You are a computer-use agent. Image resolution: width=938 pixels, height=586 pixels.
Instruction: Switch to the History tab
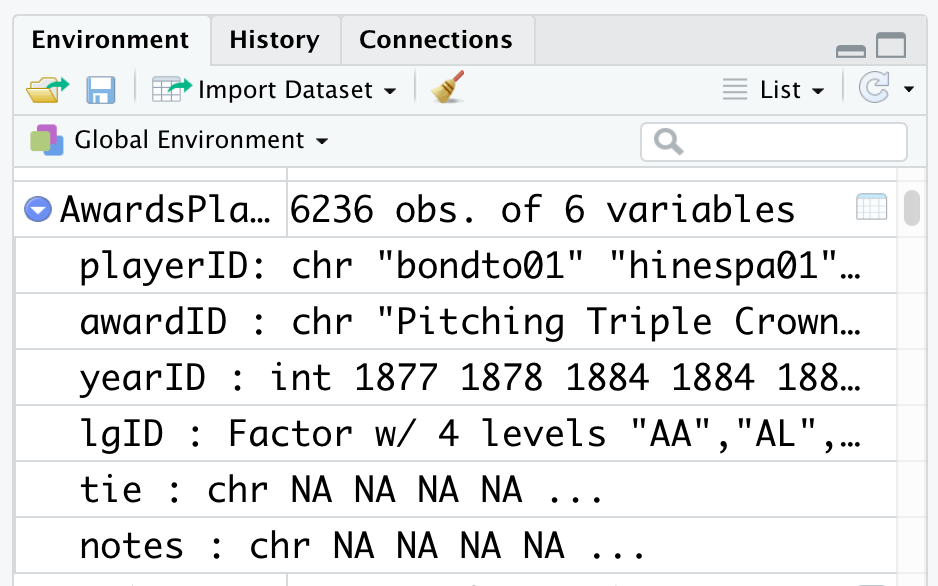click(x=274, y=40)
